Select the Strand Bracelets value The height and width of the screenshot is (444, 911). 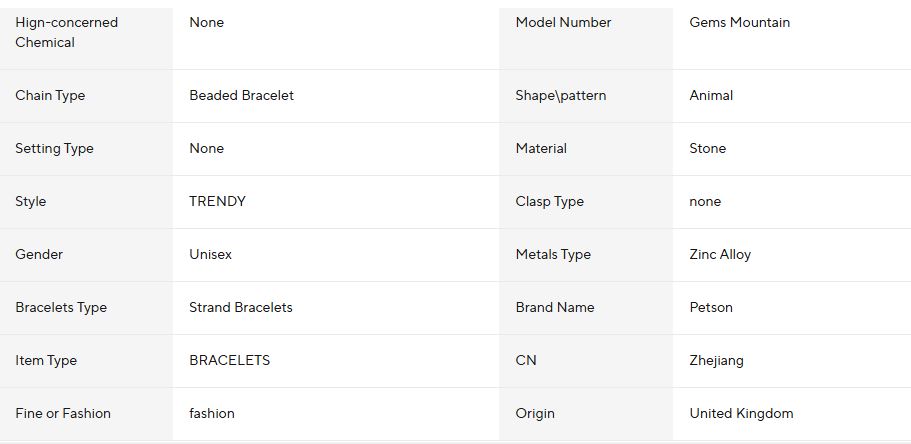(241, 307)
